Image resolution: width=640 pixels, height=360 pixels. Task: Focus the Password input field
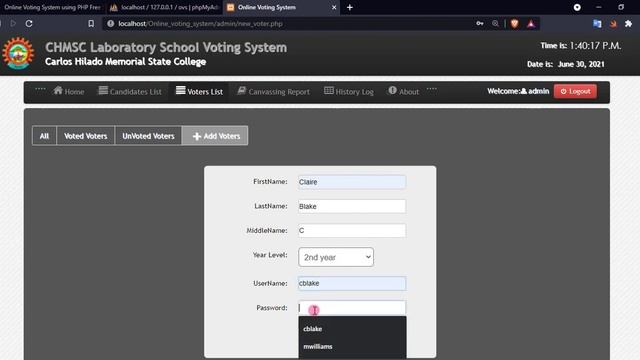pyautogui.click(x=352, y=308)
